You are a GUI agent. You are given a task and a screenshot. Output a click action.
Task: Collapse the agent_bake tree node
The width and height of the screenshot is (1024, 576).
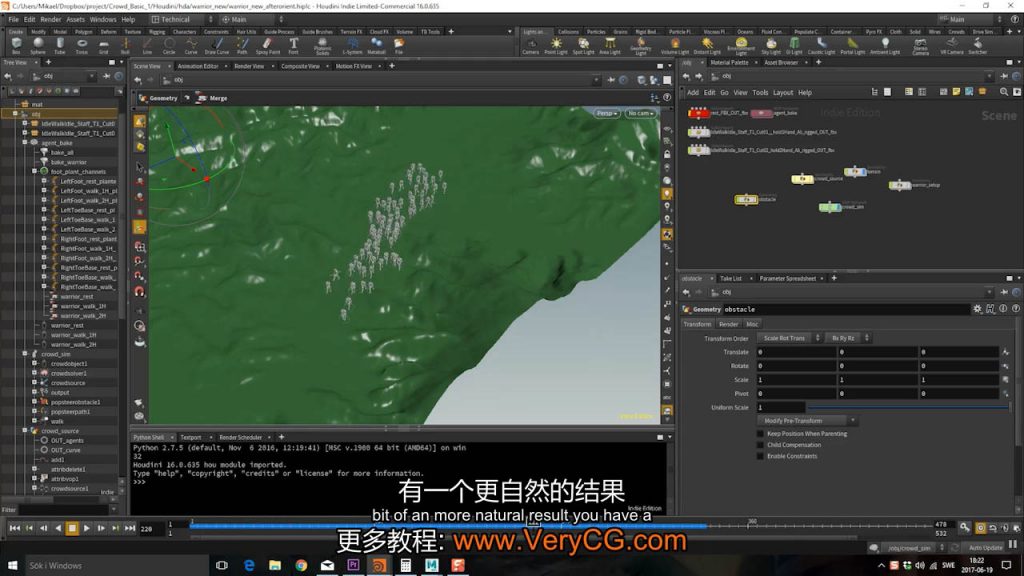[x=25, y=142]
